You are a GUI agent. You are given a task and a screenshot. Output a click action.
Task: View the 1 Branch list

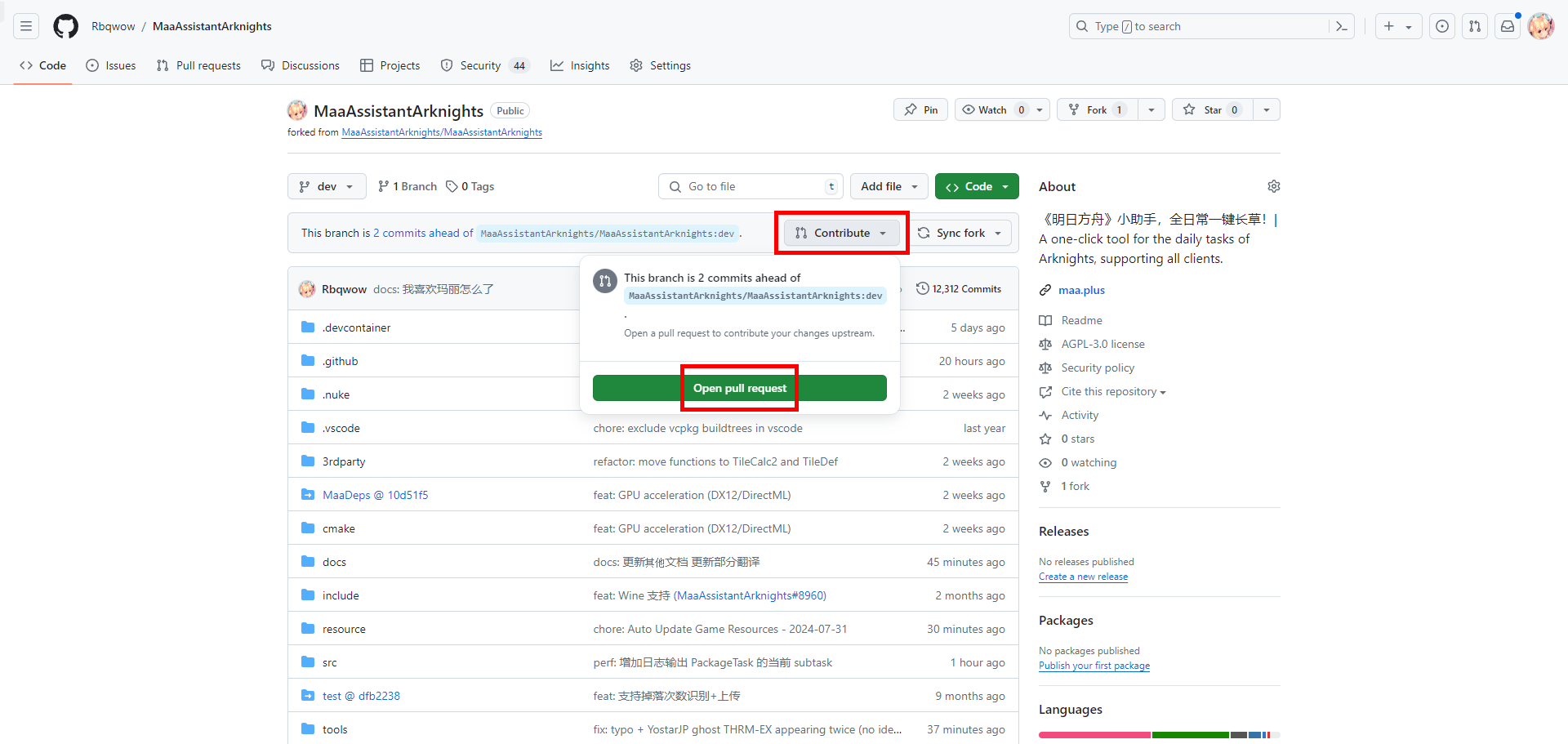pyautogui.click(x=408, y=186)
